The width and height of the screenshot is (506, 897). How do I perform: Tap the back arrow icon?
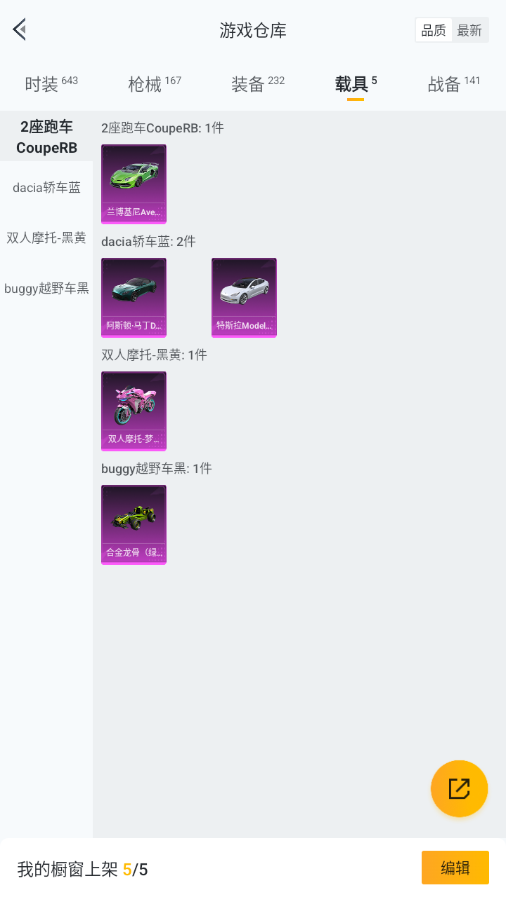tap(20, 29)
